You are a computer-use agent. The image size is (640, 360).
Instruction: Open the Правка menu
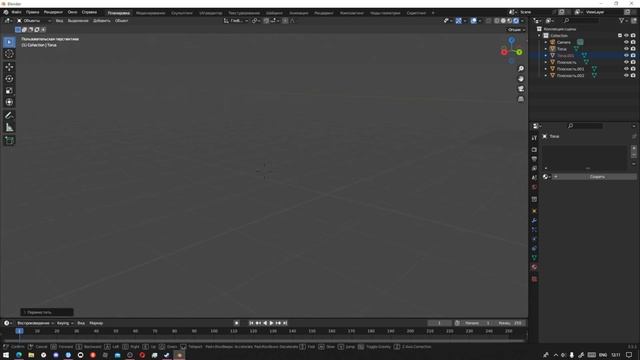pos(33,12)
